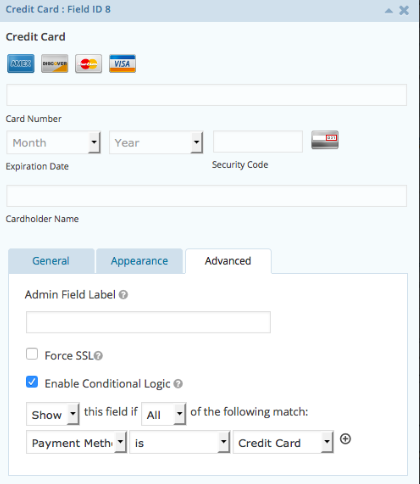Click into the Admin Field Label input
This screenshot has height=484, width=420.
(148, 322)
